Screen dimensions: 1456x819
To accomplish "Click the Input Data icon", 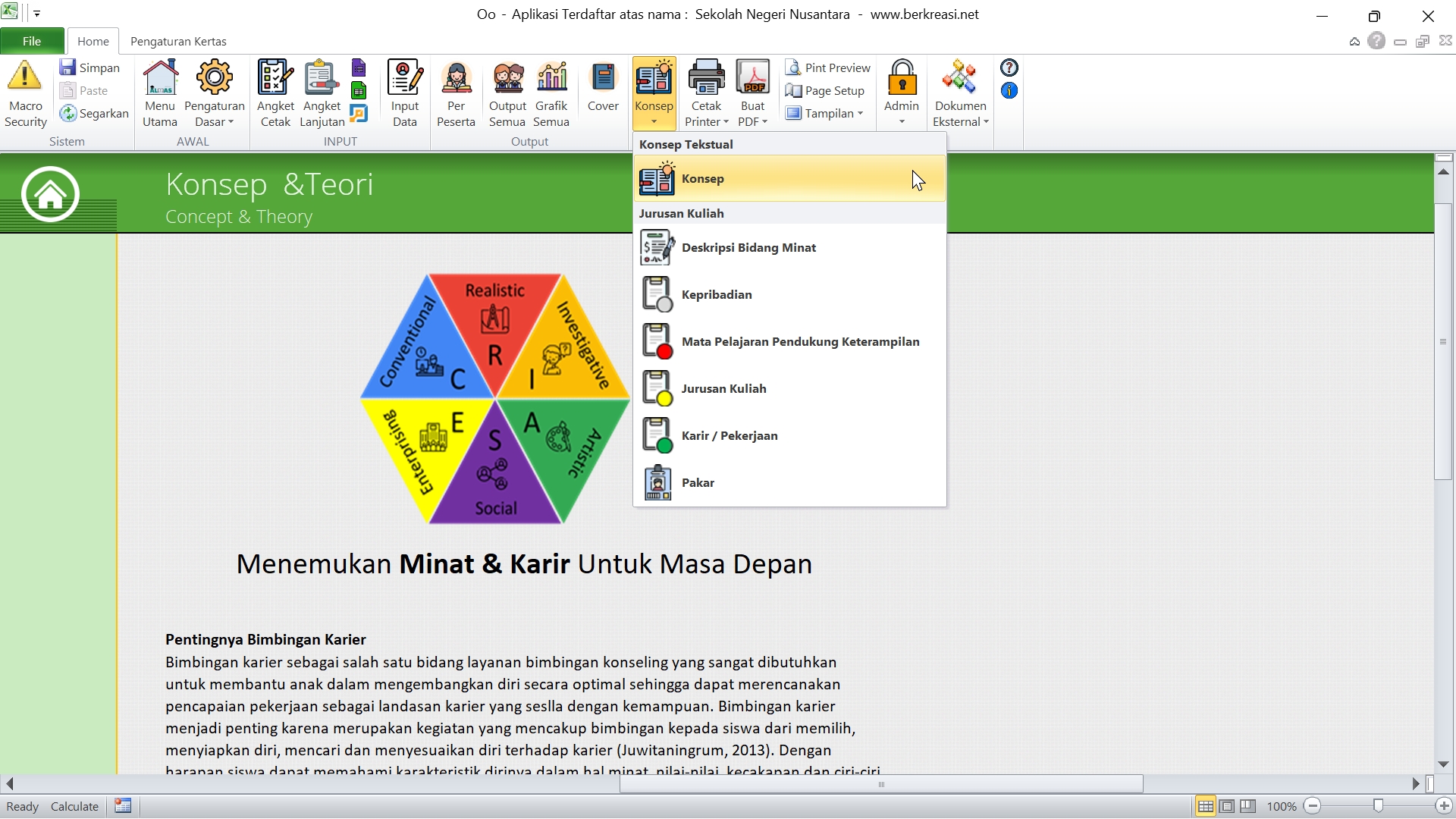I will [405, 77].
